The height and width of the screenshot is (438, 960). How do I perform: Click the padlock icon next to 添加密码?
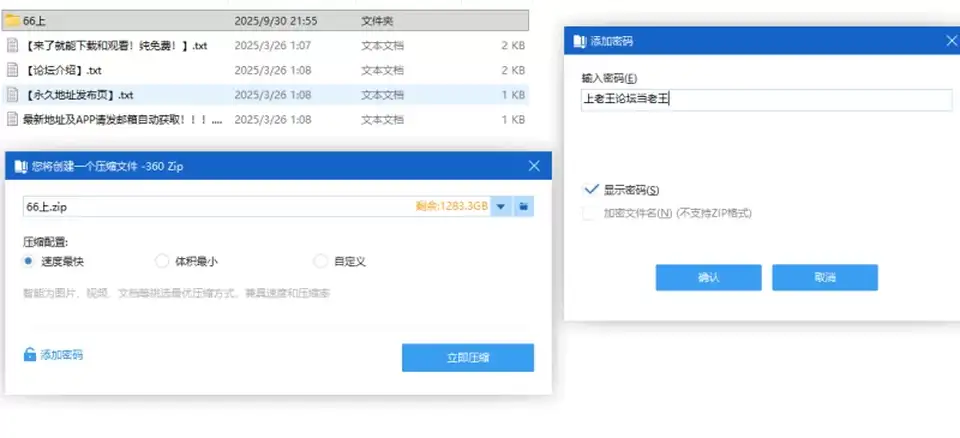(x=29, y=354)
